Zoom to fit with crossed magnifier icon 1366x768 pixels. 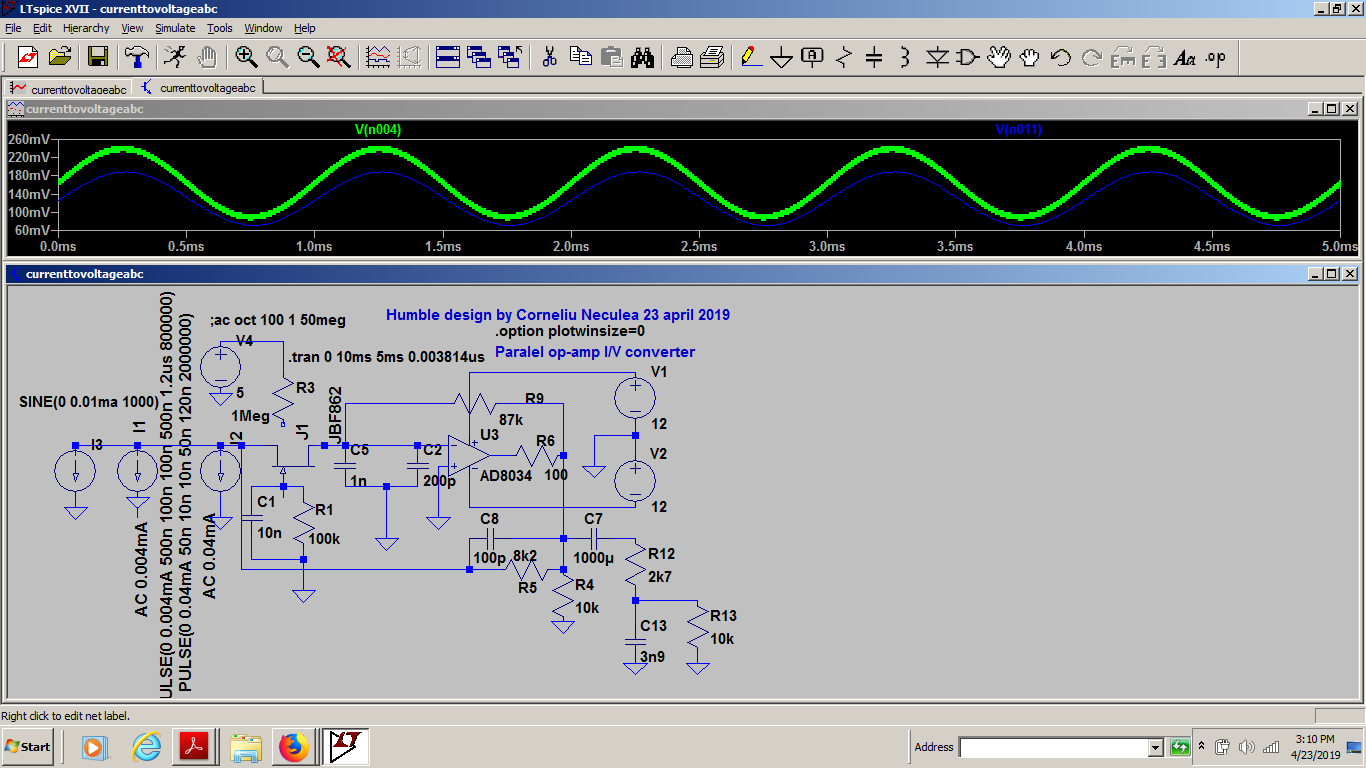click(339, 57)
